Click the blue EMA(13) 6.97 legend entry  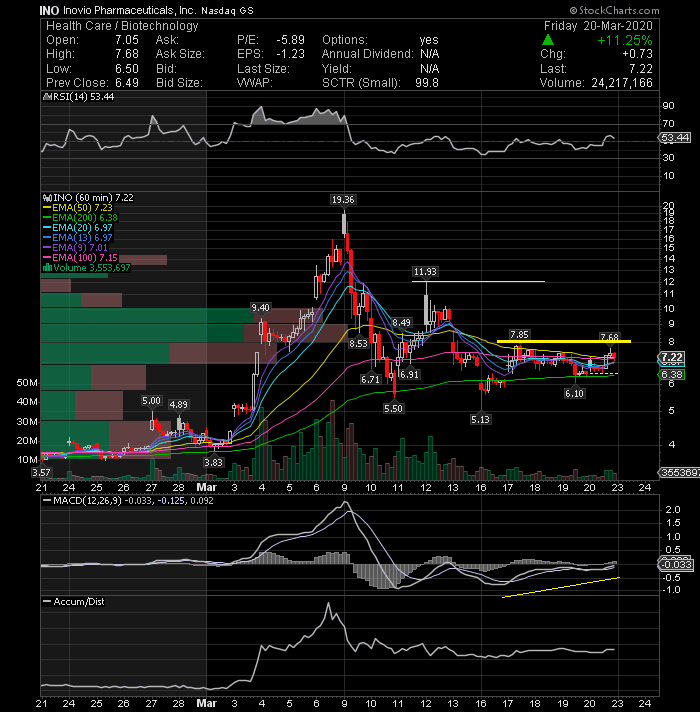point(78,237)
